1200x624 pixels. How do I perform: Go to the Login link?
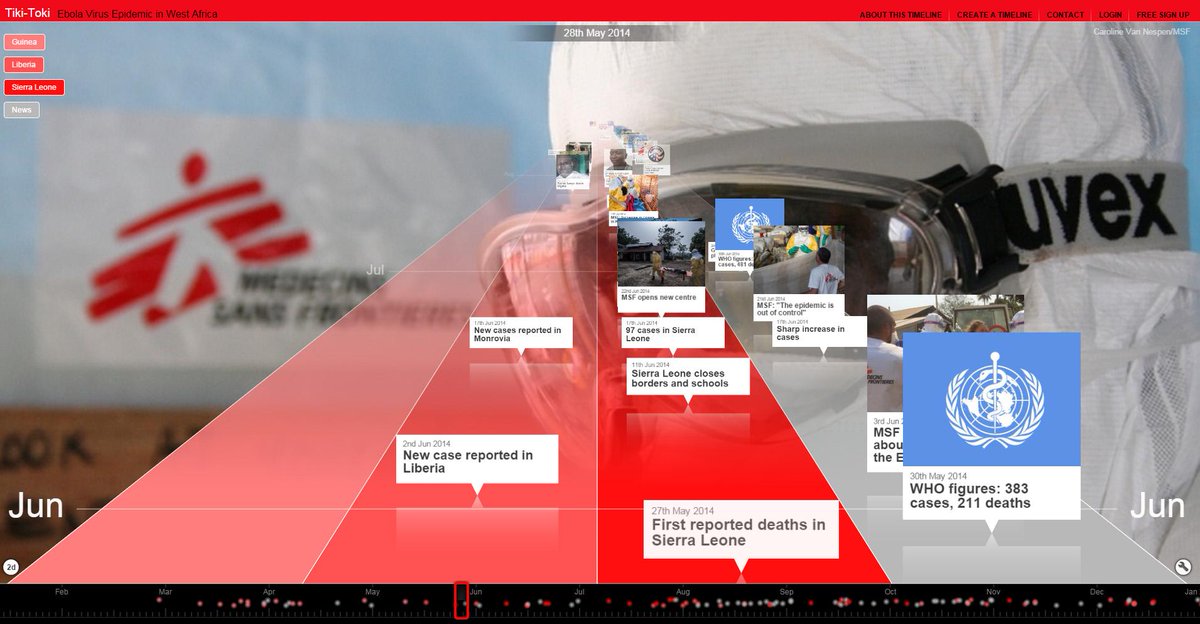point(1110,15)
